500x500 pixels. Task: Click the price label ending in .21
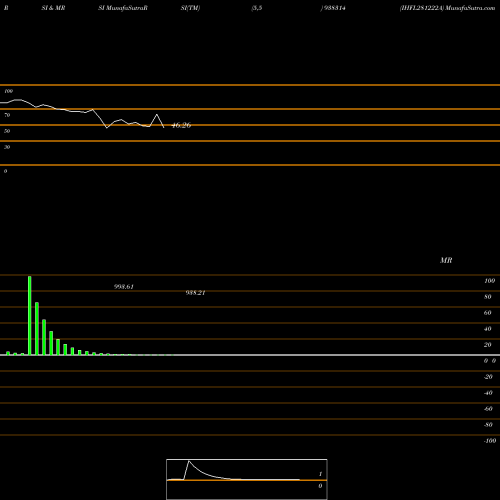click(195, 293)
